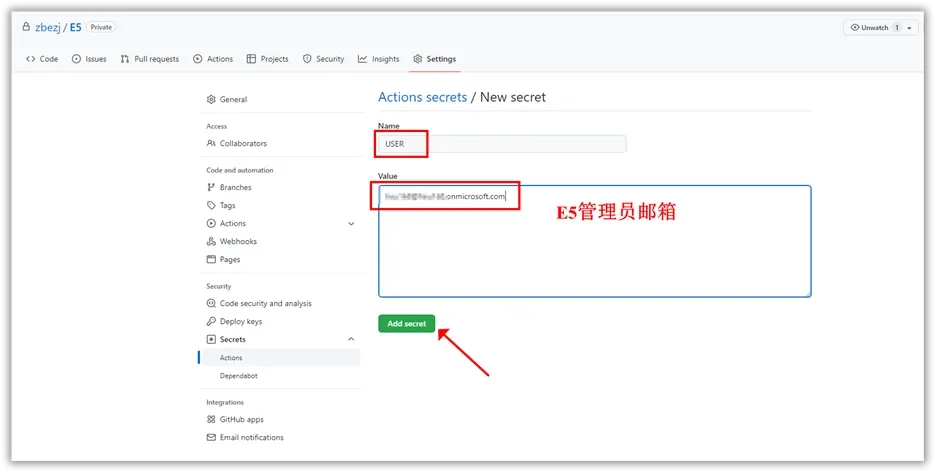Click the code brackets icon on Code tab
The height and width of the screenshot is (472, 935).
(x=30, y=59)
